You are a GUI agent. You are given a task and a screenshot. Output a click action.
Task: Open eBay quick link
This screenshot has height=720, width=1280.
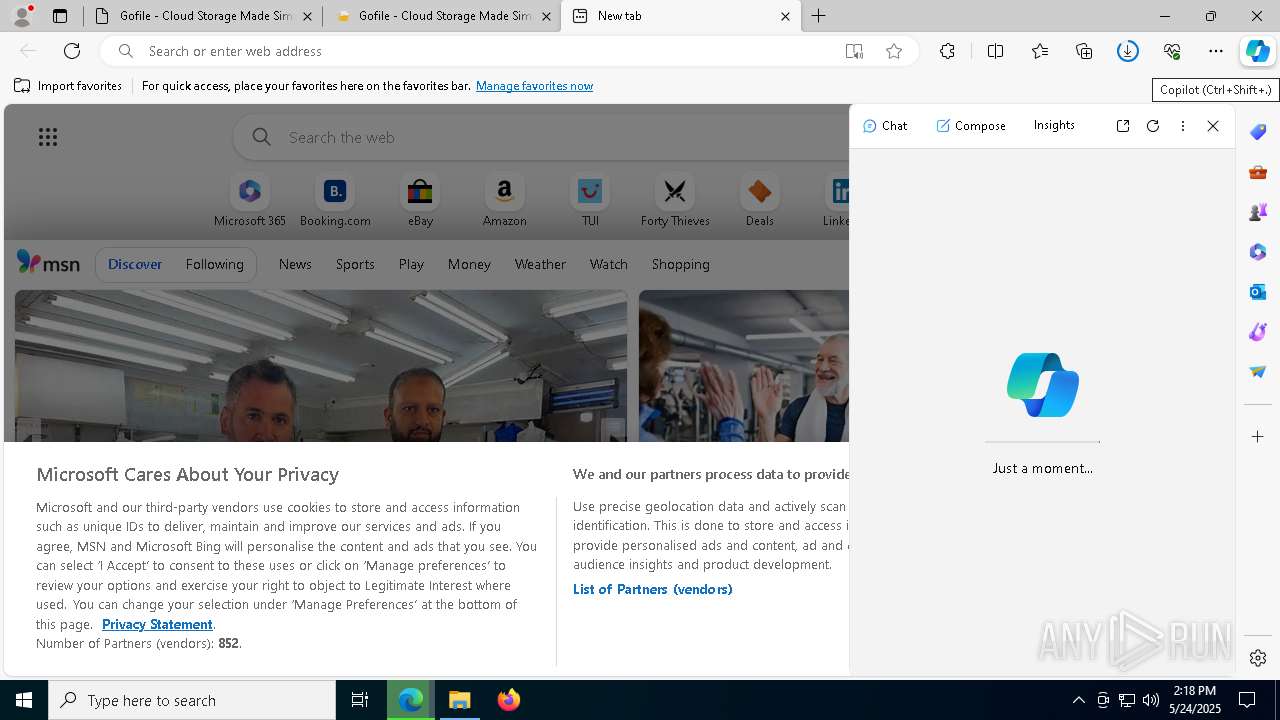point(420,201)
